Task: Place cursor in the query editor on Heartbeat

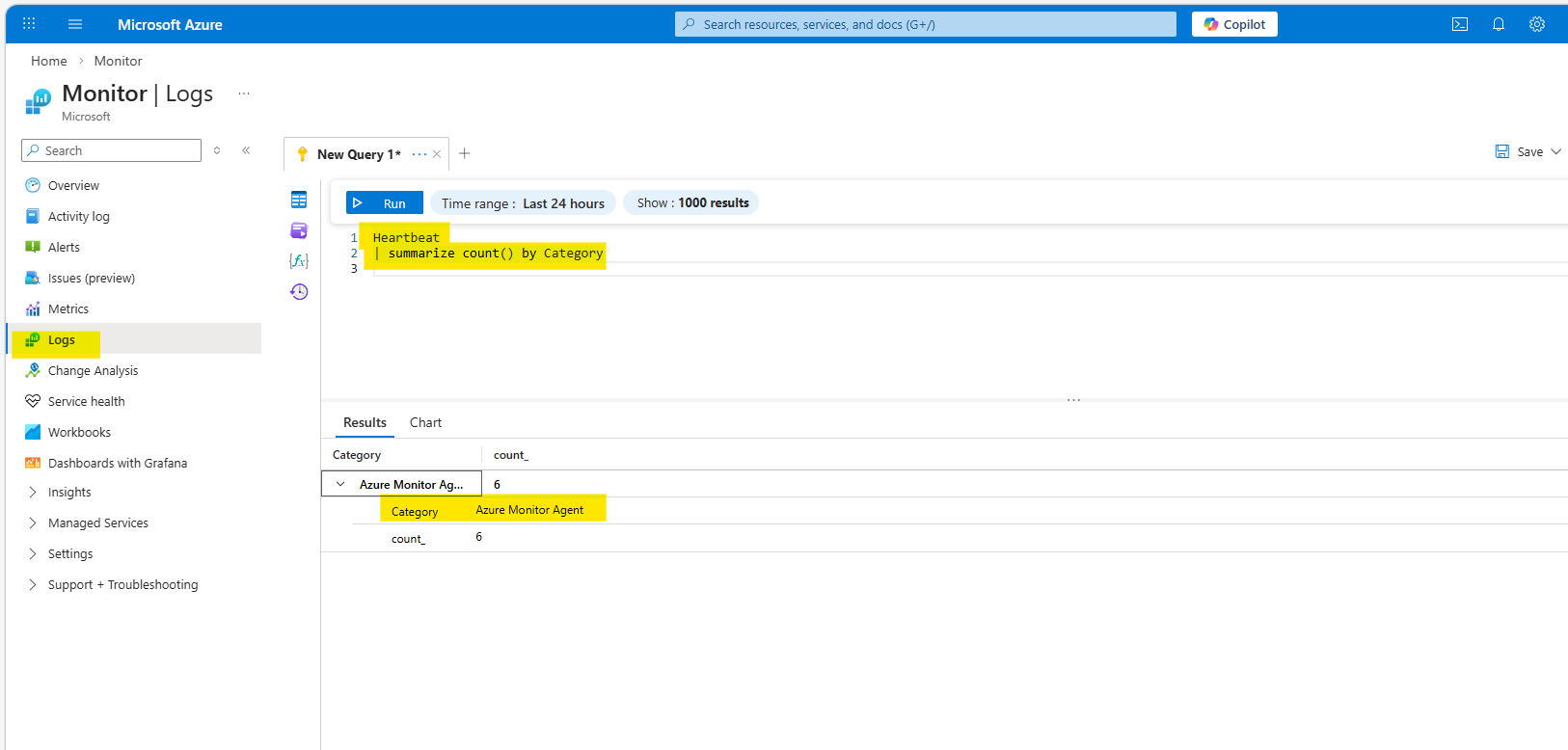Action: 406,237
